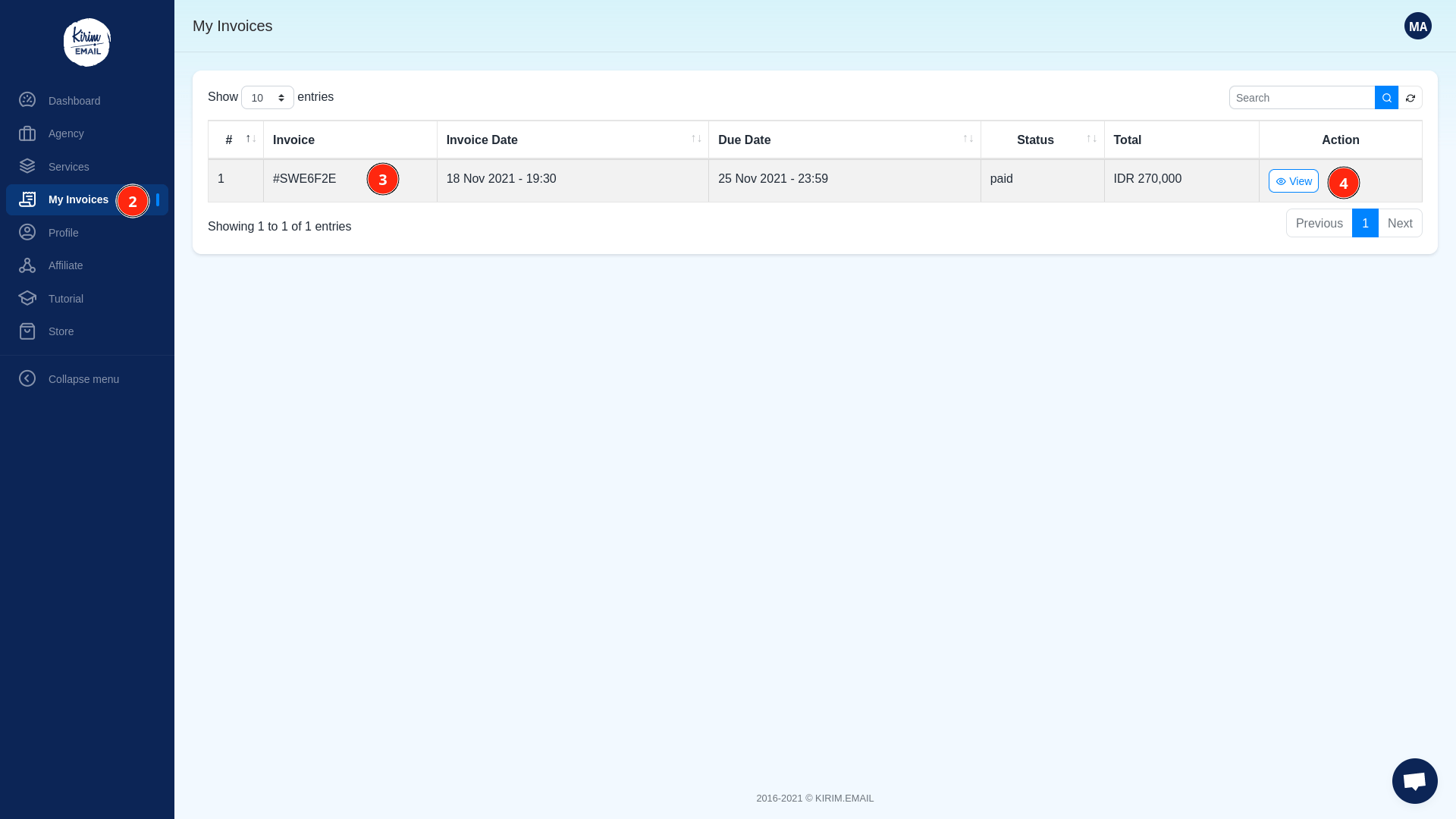
Task: View invoice #SWE6F2E details
Action: (1293, 180)
